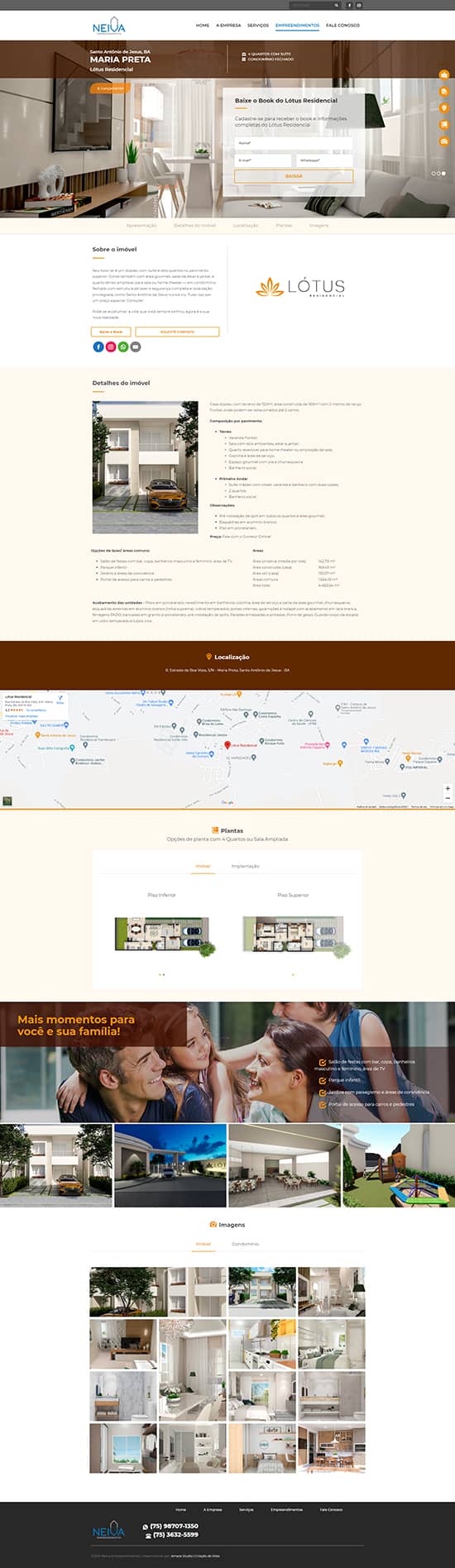Open the footer Fale Conosco link
Screen dimensions: 455x1568
[331, 1509]
